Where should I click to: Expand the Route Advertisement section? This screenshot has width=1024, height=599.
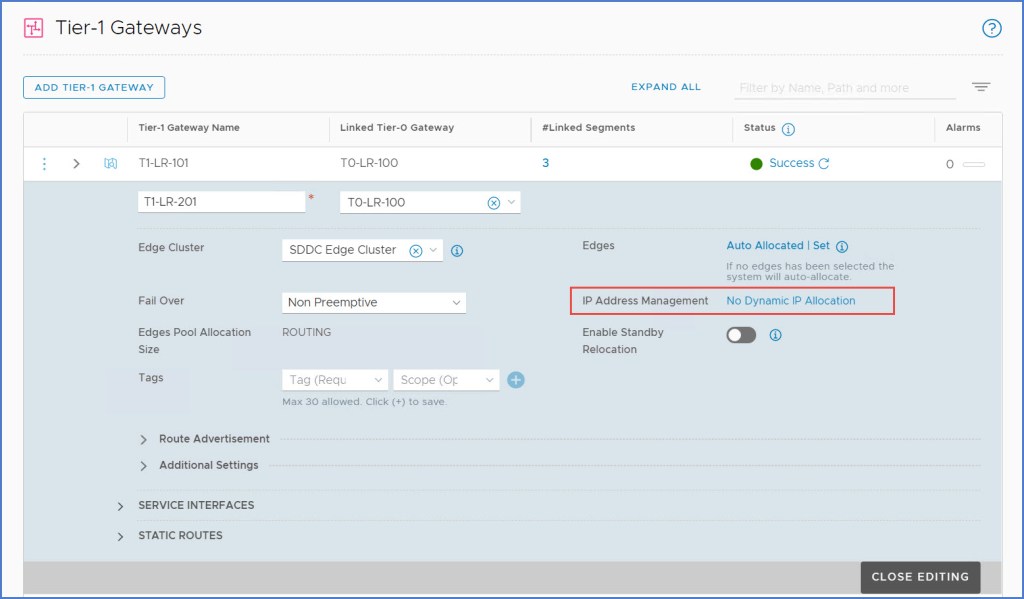click(143, 439)
